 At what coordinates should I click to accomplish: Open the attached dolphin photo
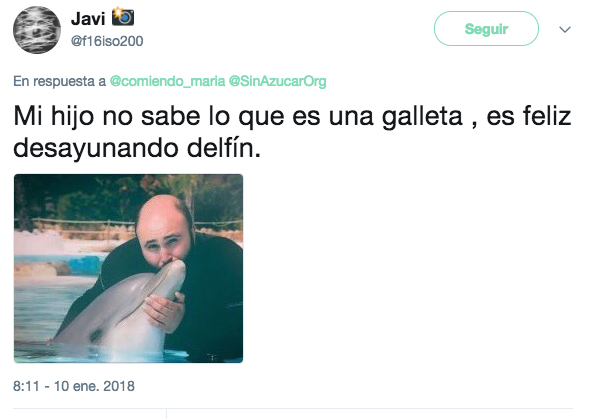point(128,268)
